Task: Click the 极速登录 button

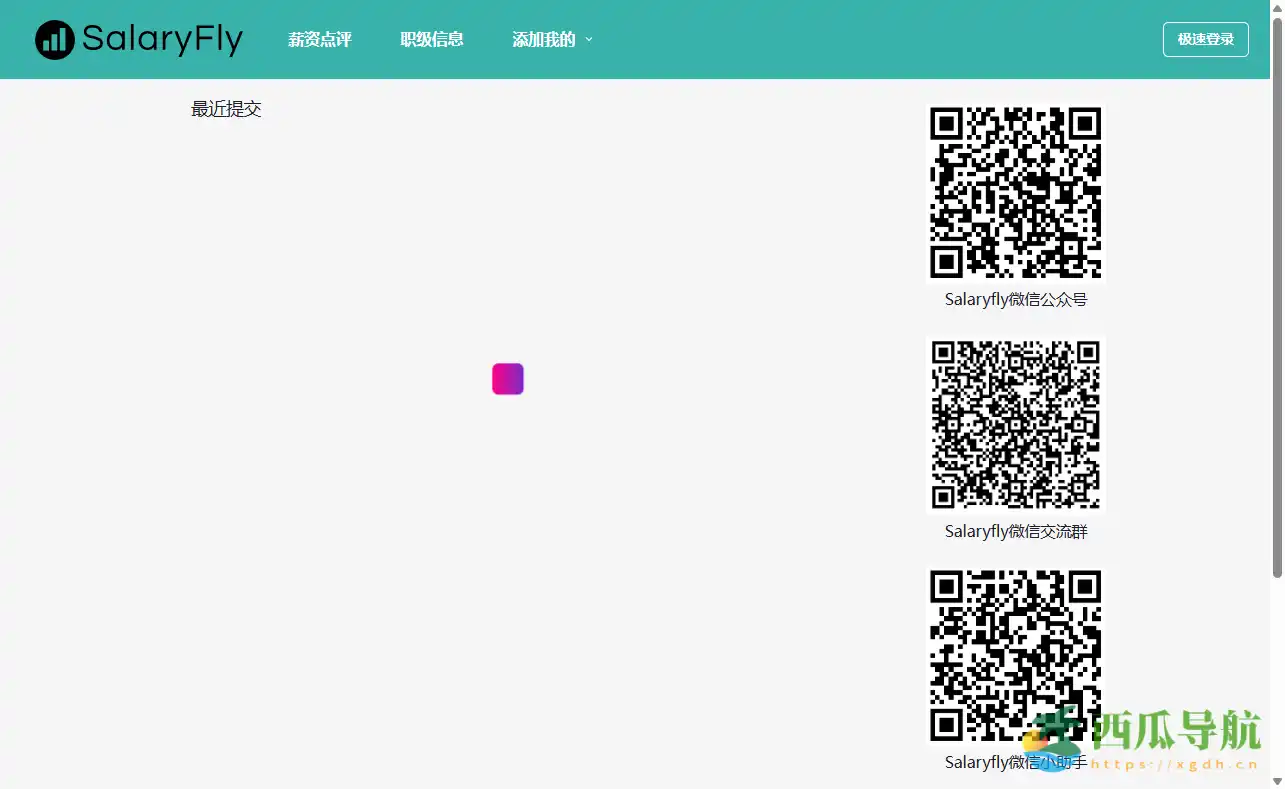Action: click(1205, 39)
